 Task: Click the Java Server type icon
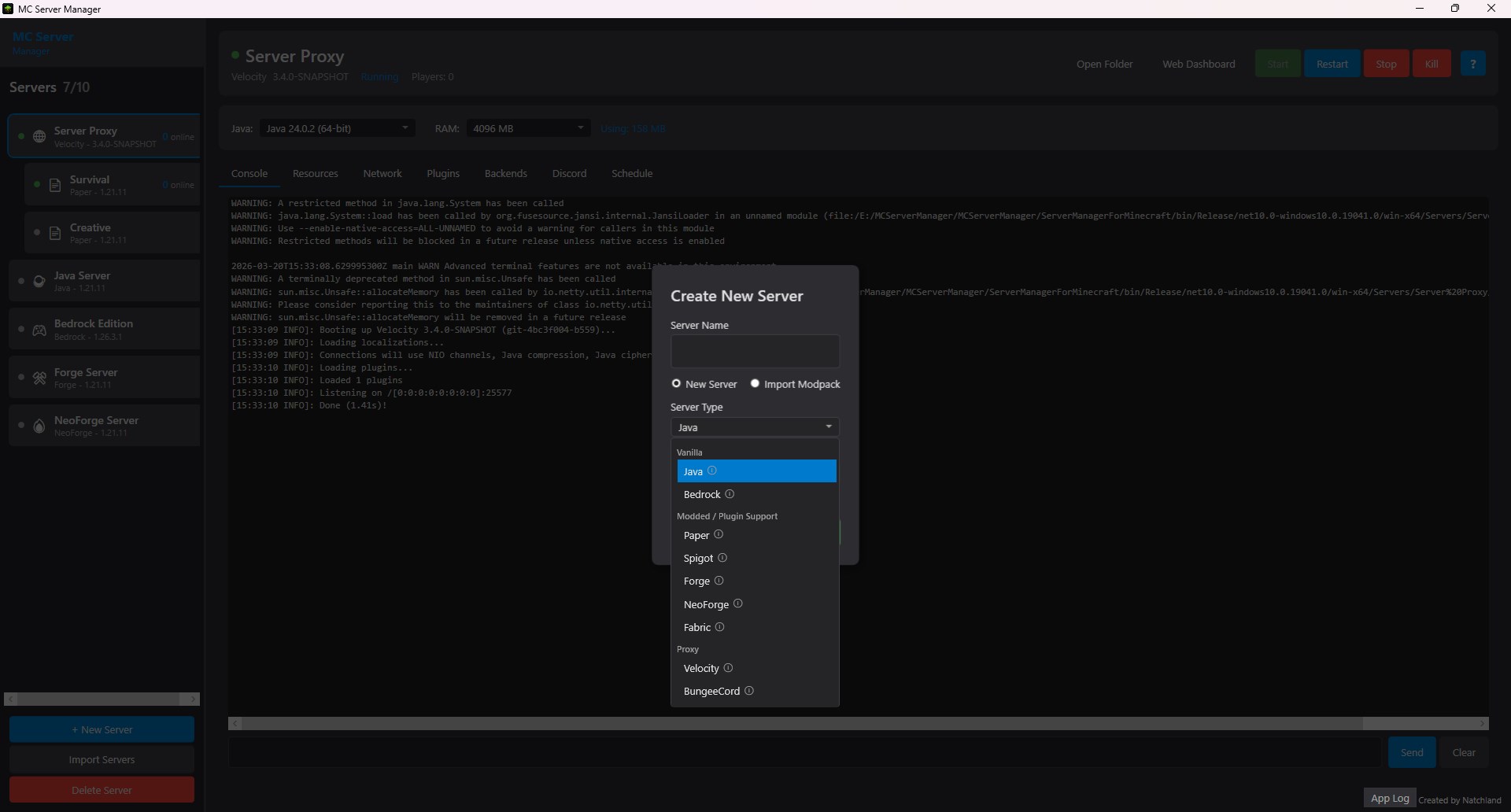39,282
